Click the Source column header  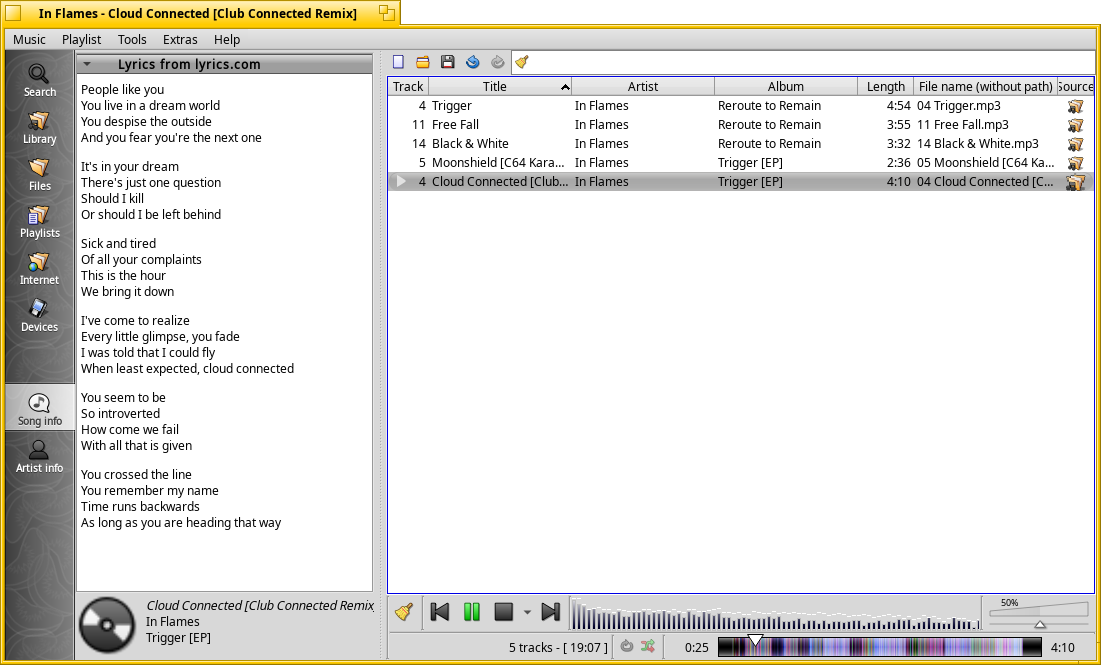coord(1076,86)
